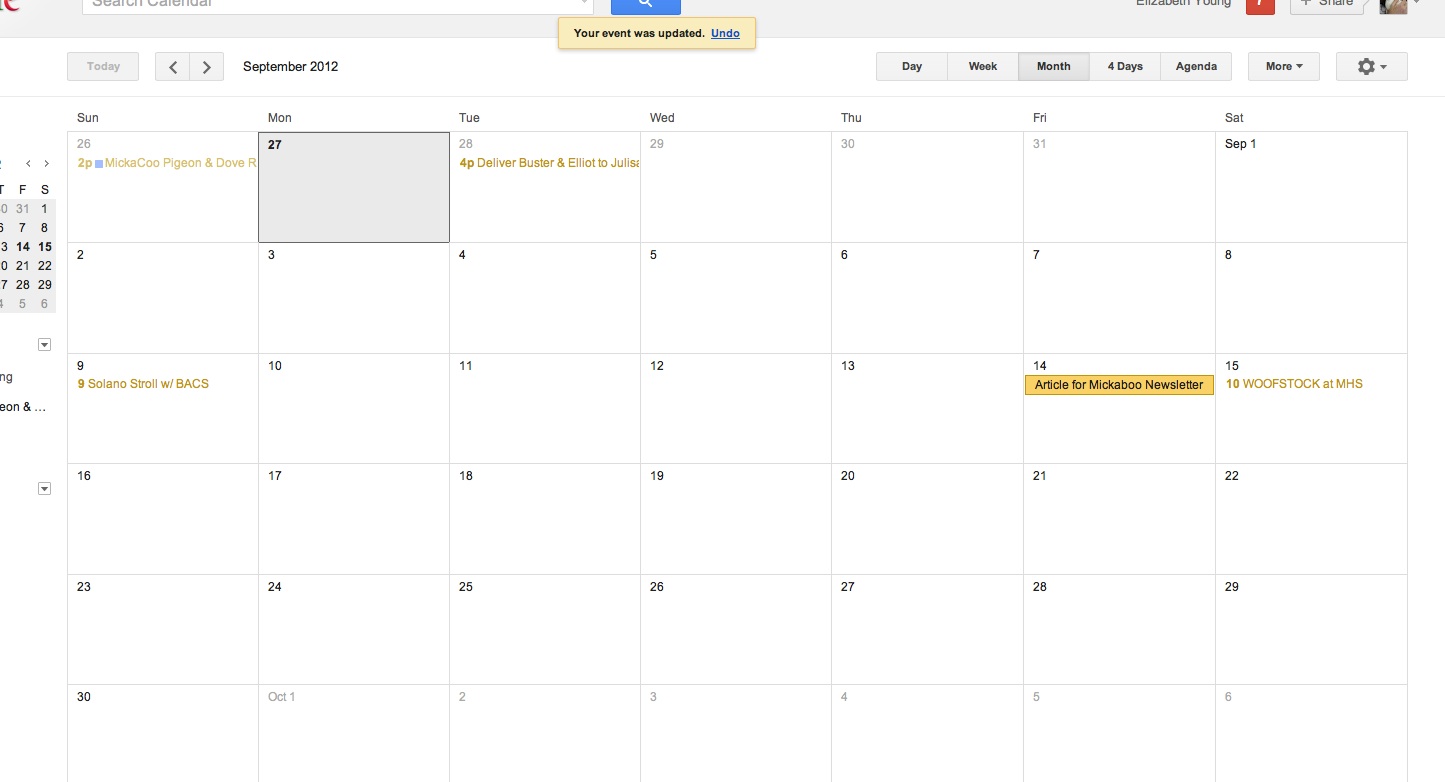
Task: Click the red notifications count badge
Action: [x=1260, y=5]
